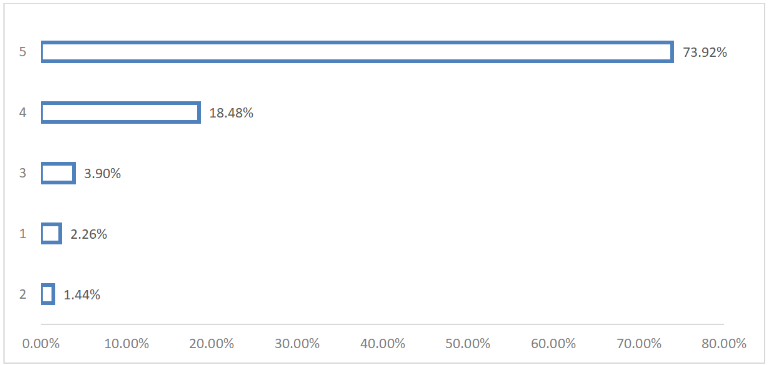Screen dimensions: 768x365
Task: Select category axis label 4
Action: (x=23, y=113)
